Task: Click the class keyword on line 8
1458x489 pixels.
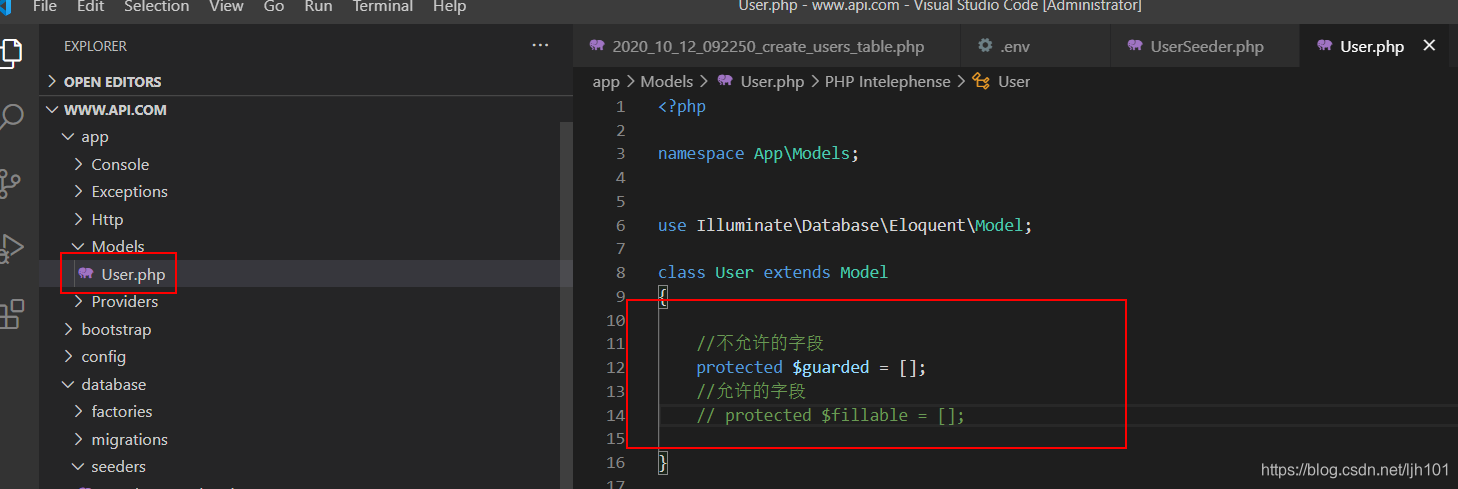Action: (x=682, y=272)
